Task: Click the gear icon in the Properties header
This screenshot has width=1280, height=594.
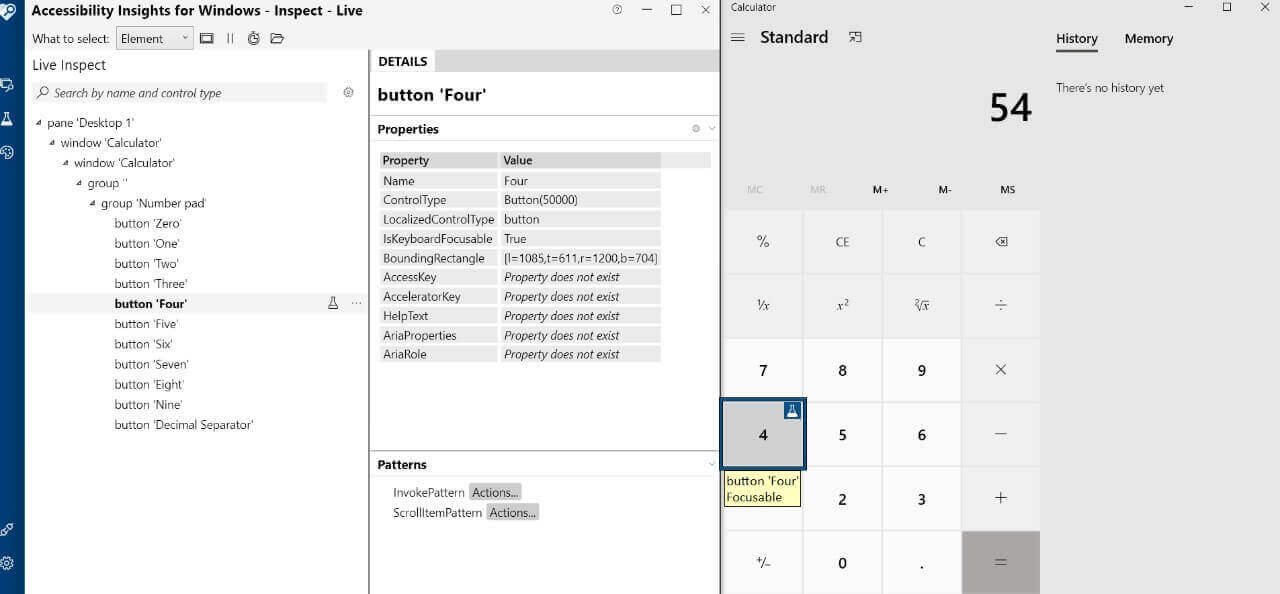Action: pos(697,128)
